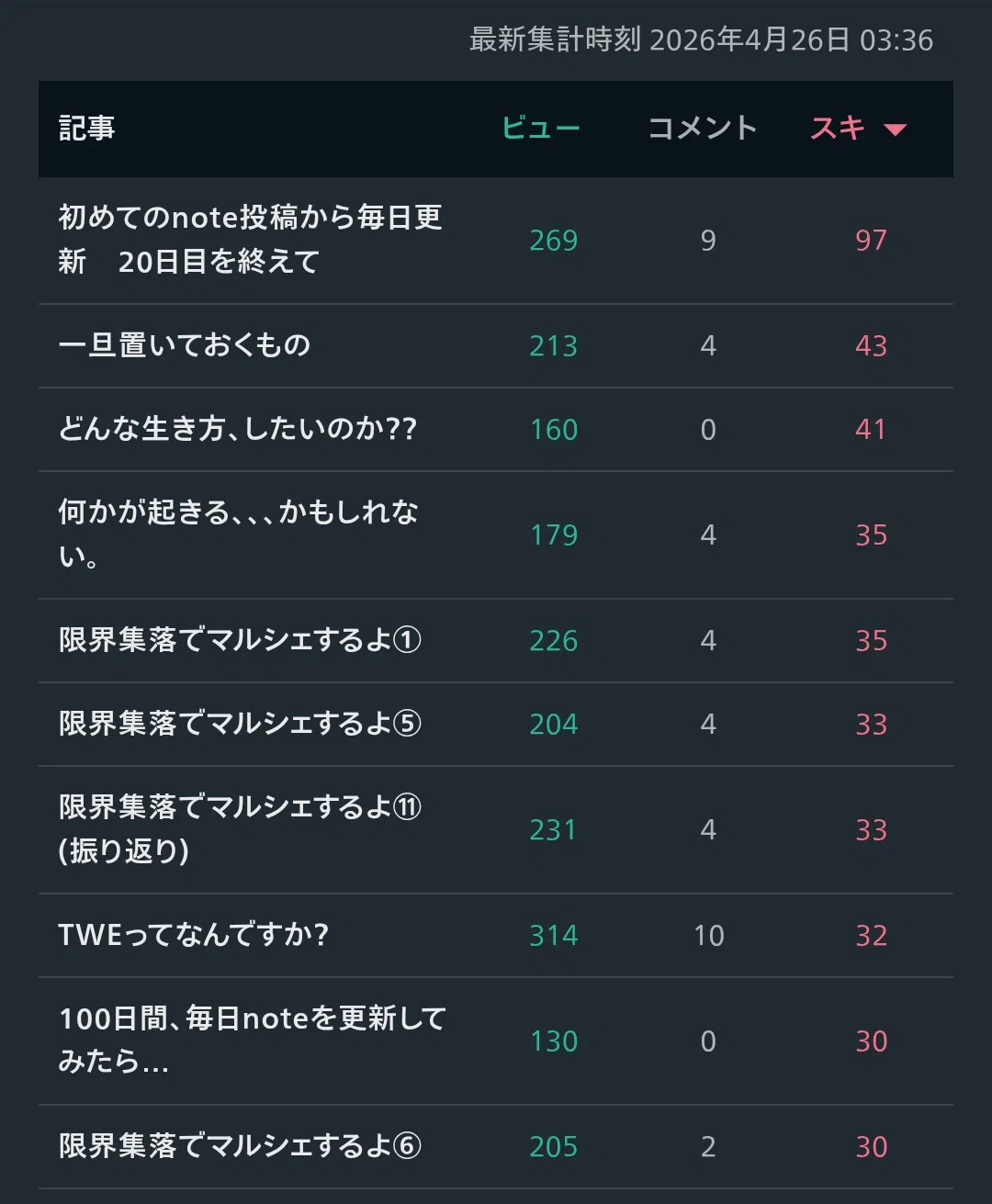Sort by the ビュー column header
The image size is (992, 1204).
pyautogui.click(x=541, y=128)
